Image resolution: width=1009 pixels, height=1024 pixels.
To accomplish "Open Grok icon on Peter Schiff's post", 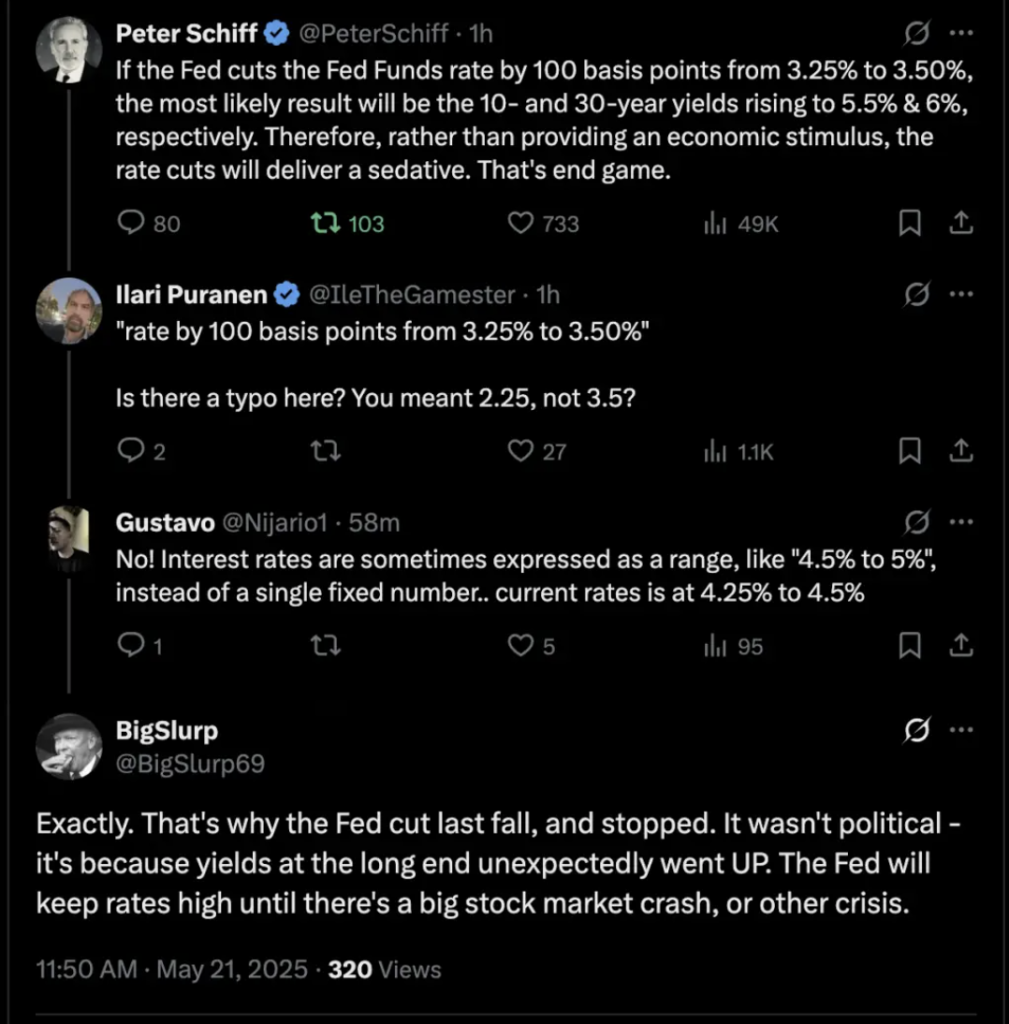I will point(916,33).
